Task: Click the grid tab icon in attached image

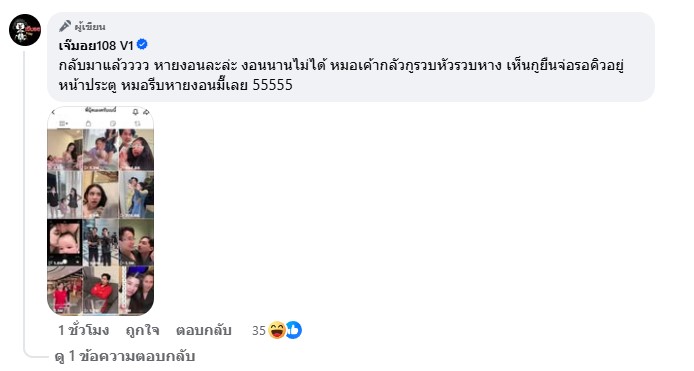Action: pyautogui.click(x=63, y=124)
